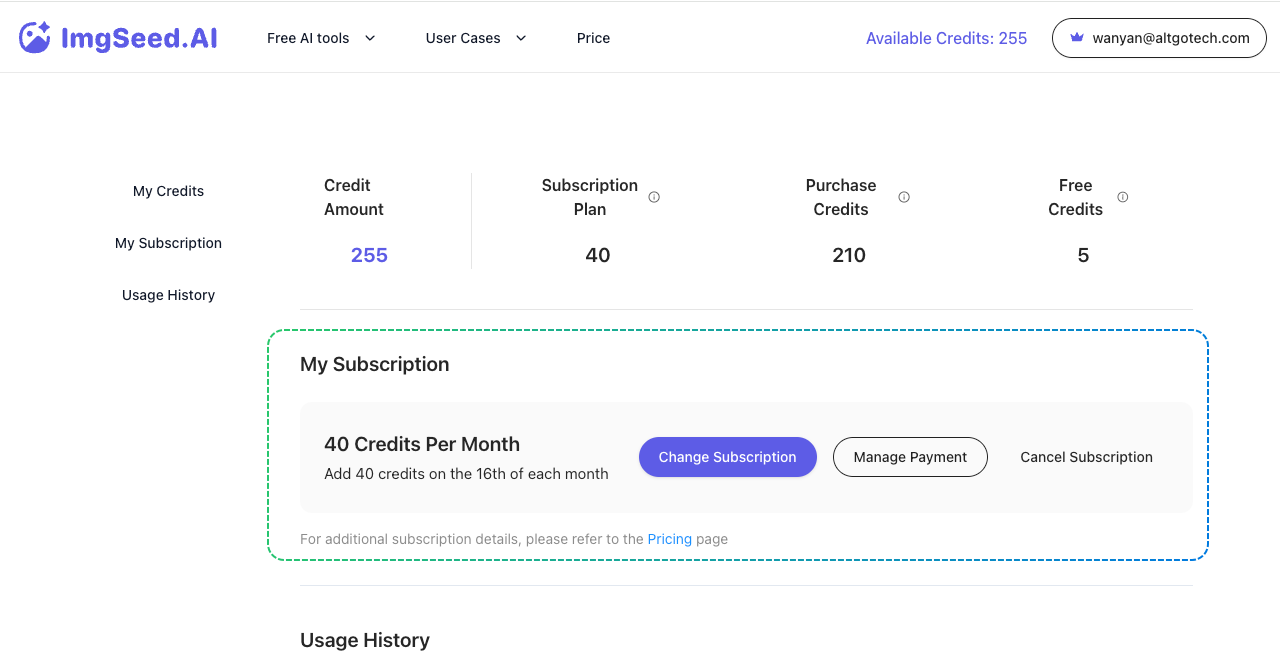The image size is (1280, 658).
Task: Follow the Pricing page link
Action: tap(669, 539)
